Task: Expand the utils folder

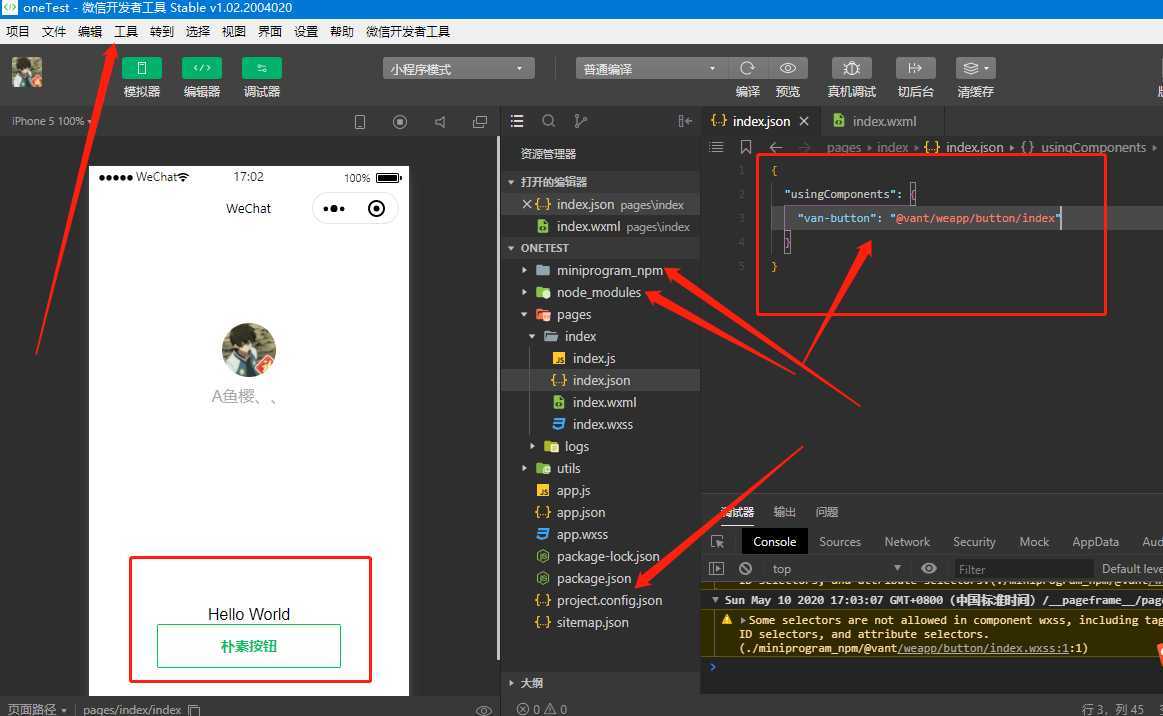Action: (524, 468)
